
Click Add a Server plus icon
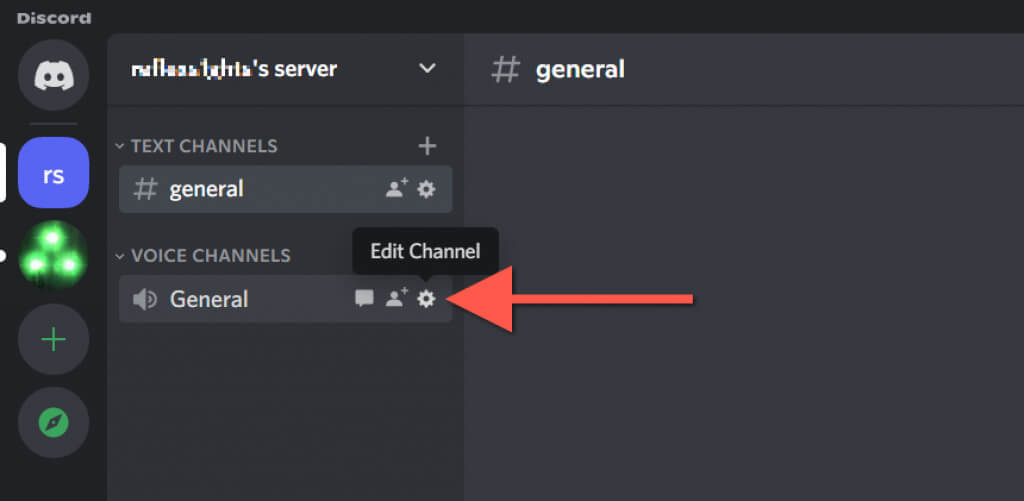tap(53, 340)
